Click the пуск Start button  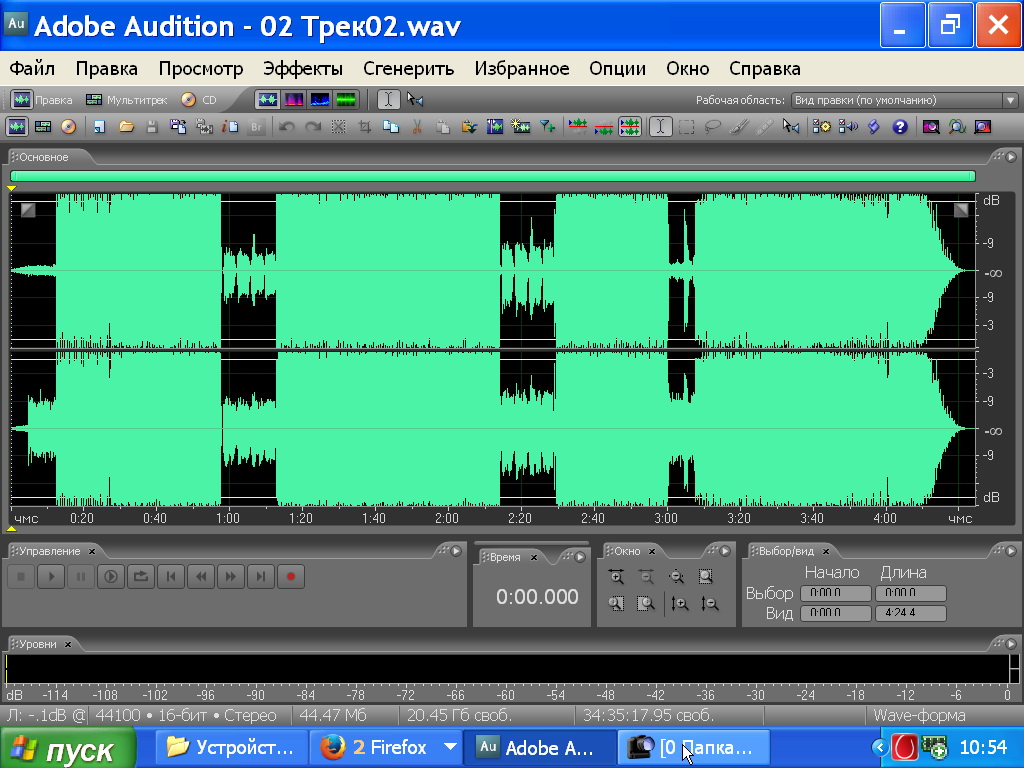click(x=68, y=748)
